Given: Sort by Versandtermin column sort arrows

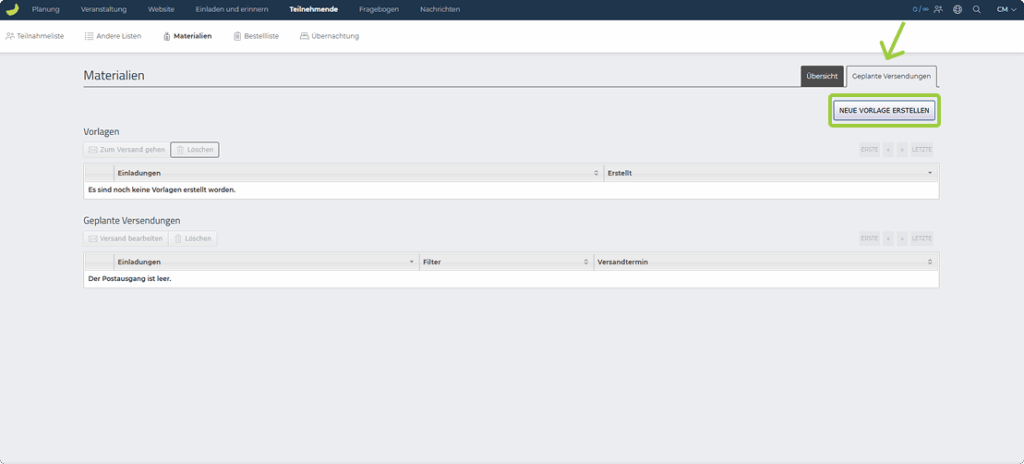Looking at the screenshot, I should [930, 262].
